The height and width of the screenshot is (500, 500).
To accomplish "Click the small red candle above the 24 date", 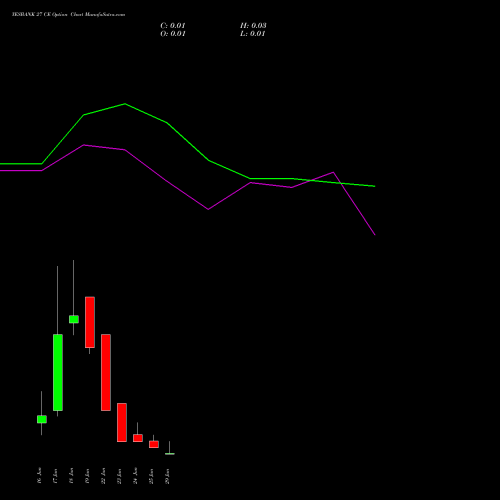I will 138,438.
